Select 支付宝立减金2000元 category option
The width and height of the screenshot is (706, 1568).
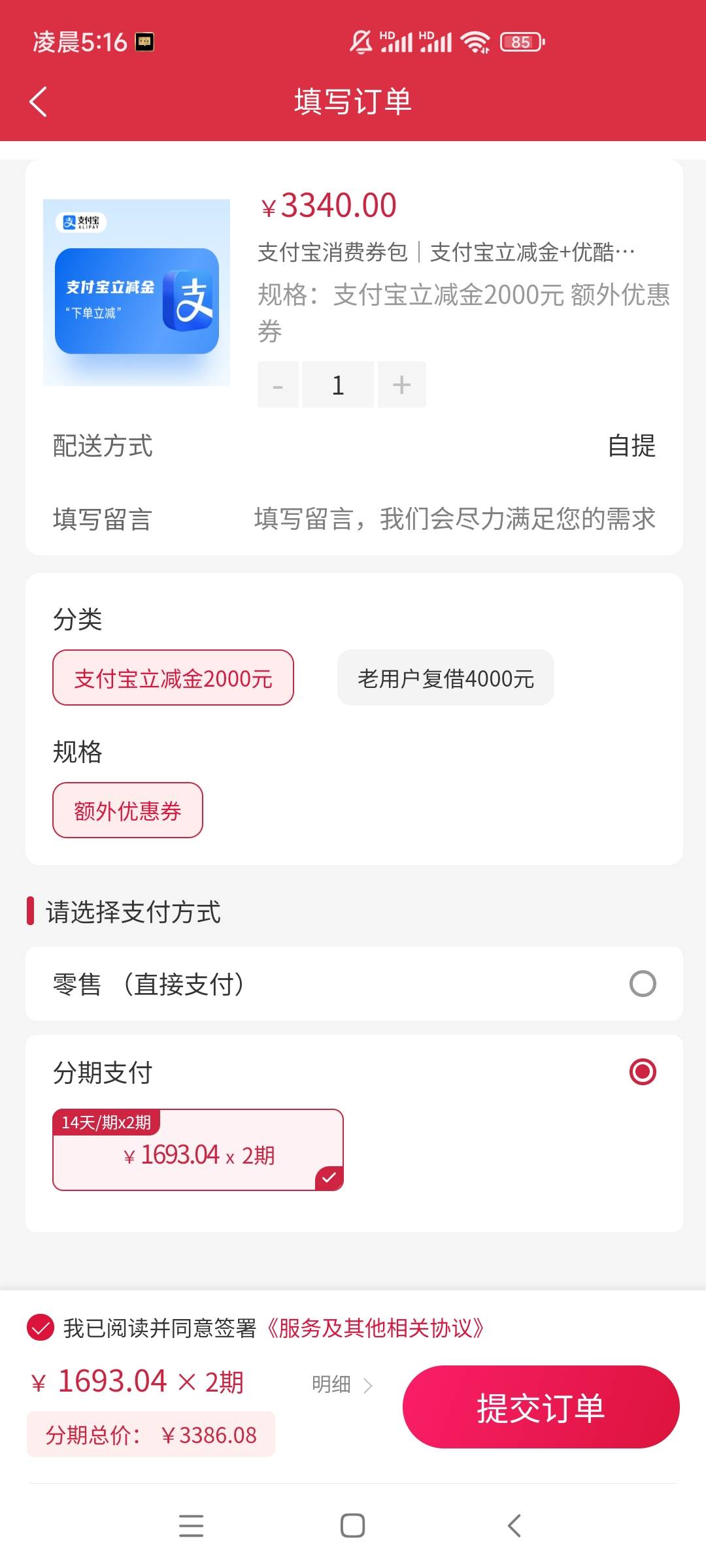tap(173, 678)
